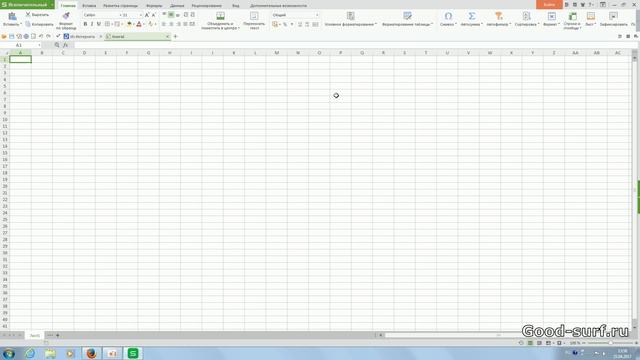This screenshot has height=360, width=640.
Task: Toggle italic formatting
Action: coord(92,24)
